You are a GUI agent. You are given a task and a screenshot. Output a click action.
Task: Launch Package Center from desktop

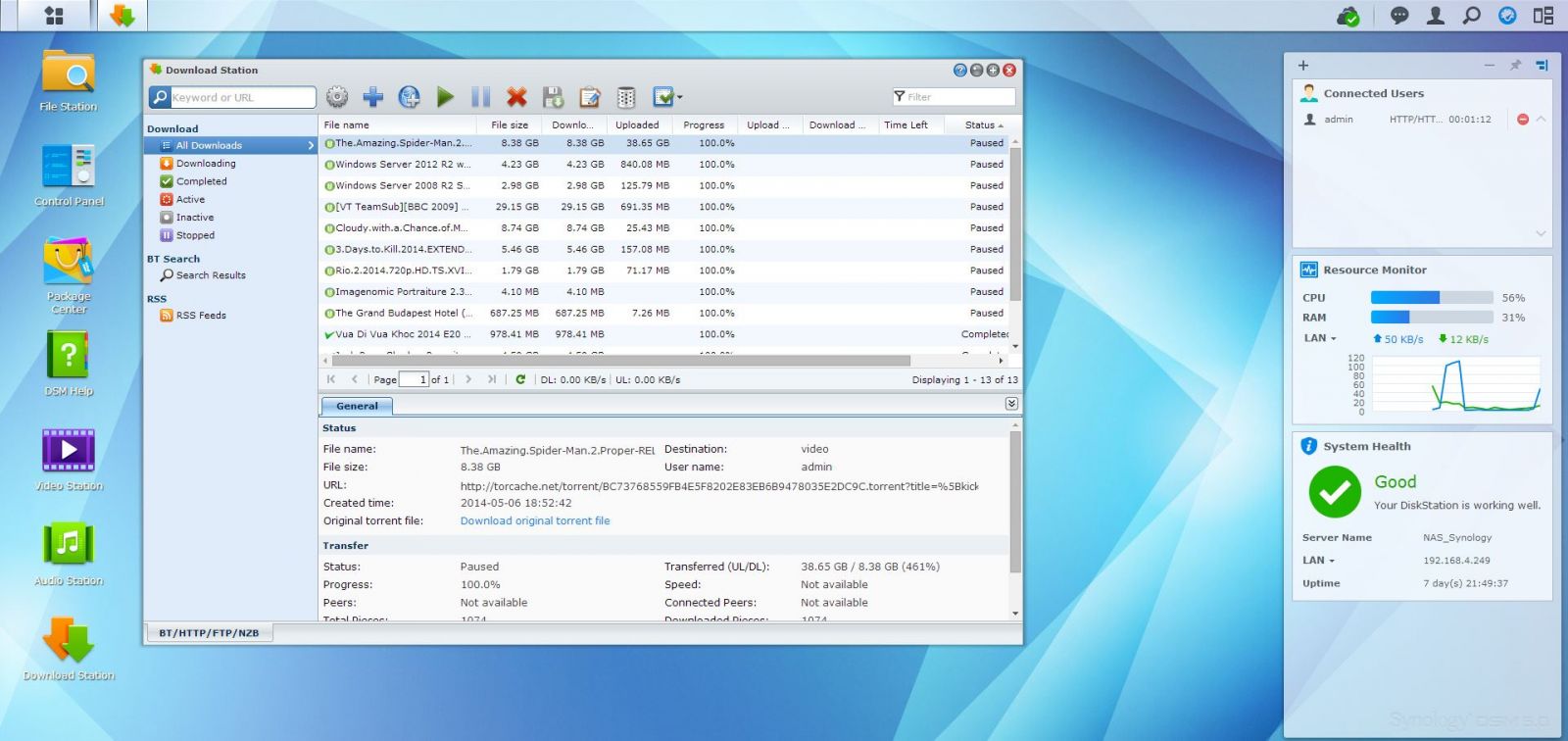tap(69, 275)
